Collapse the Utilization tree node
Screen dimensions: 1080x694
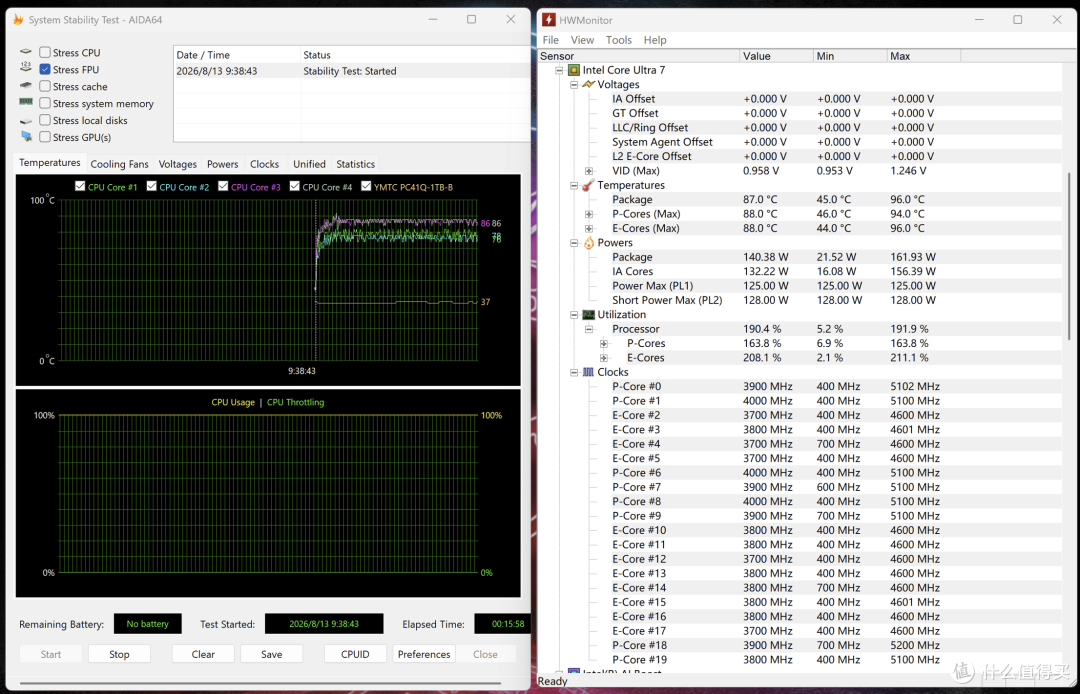pos(574,315)
